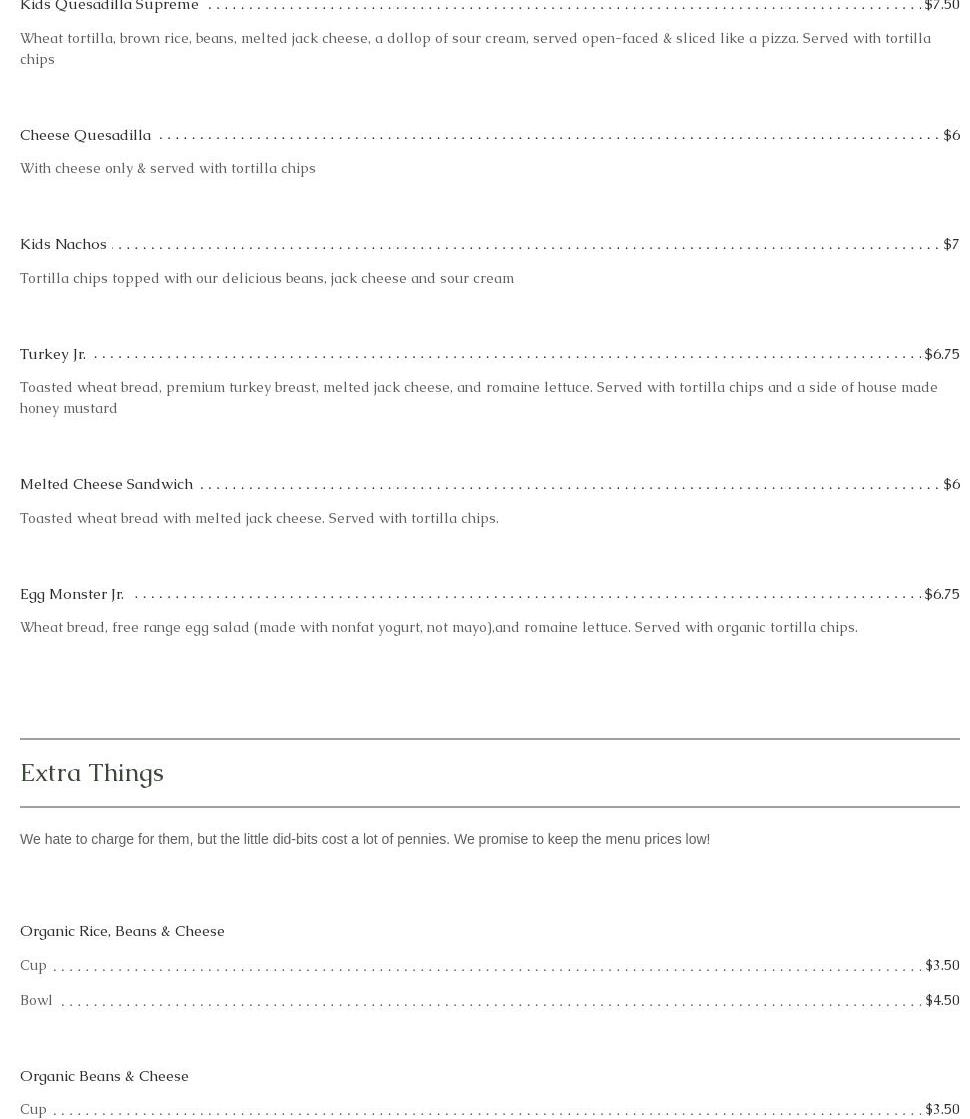Click the 'We hate to charge' note
The height and width of the screenshot is (1119, 970).
click(x=365, y=839)
